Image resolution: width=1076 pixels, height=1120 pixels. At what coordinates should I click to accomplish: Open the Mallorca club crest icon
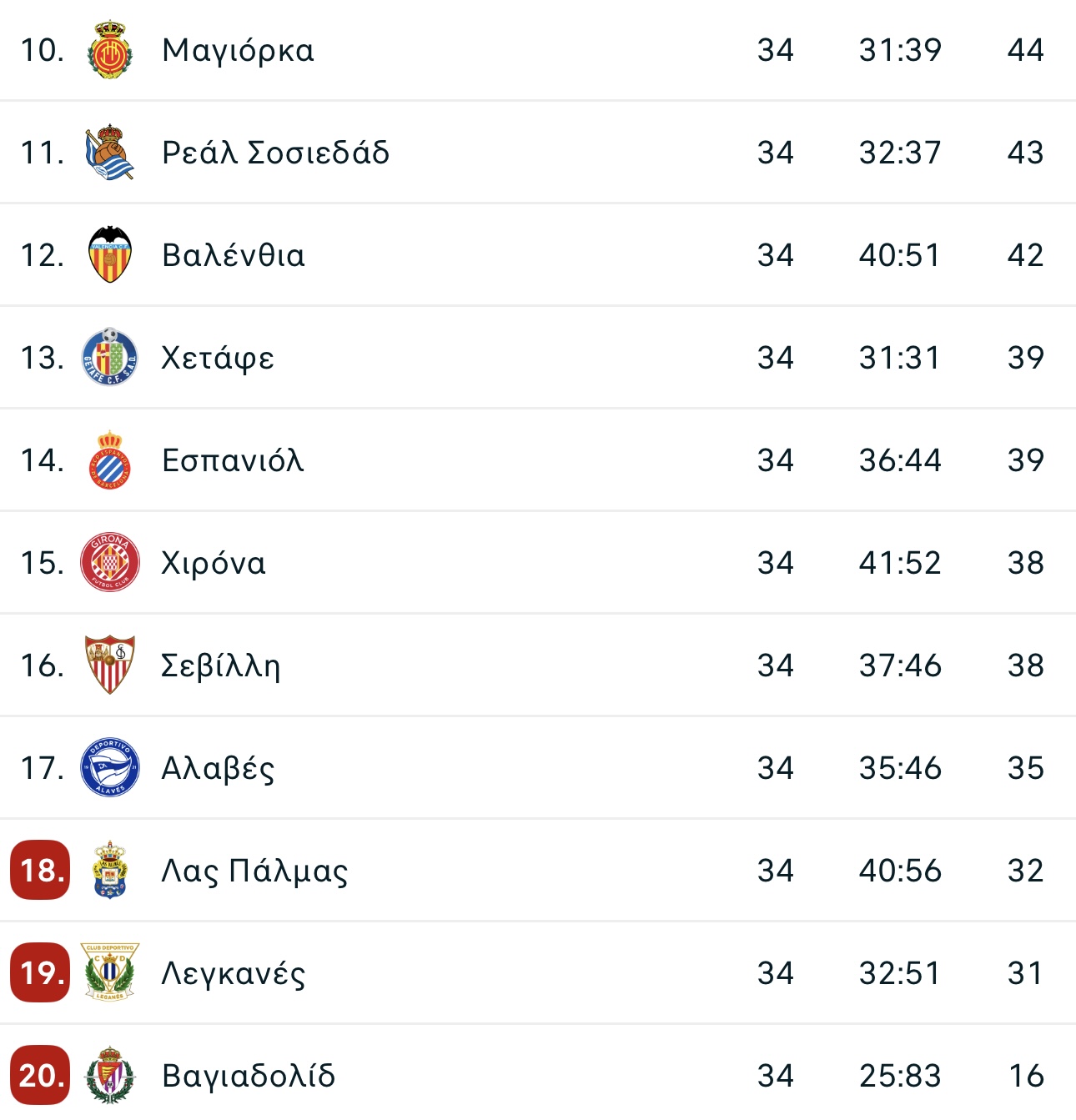click(110, 51)
